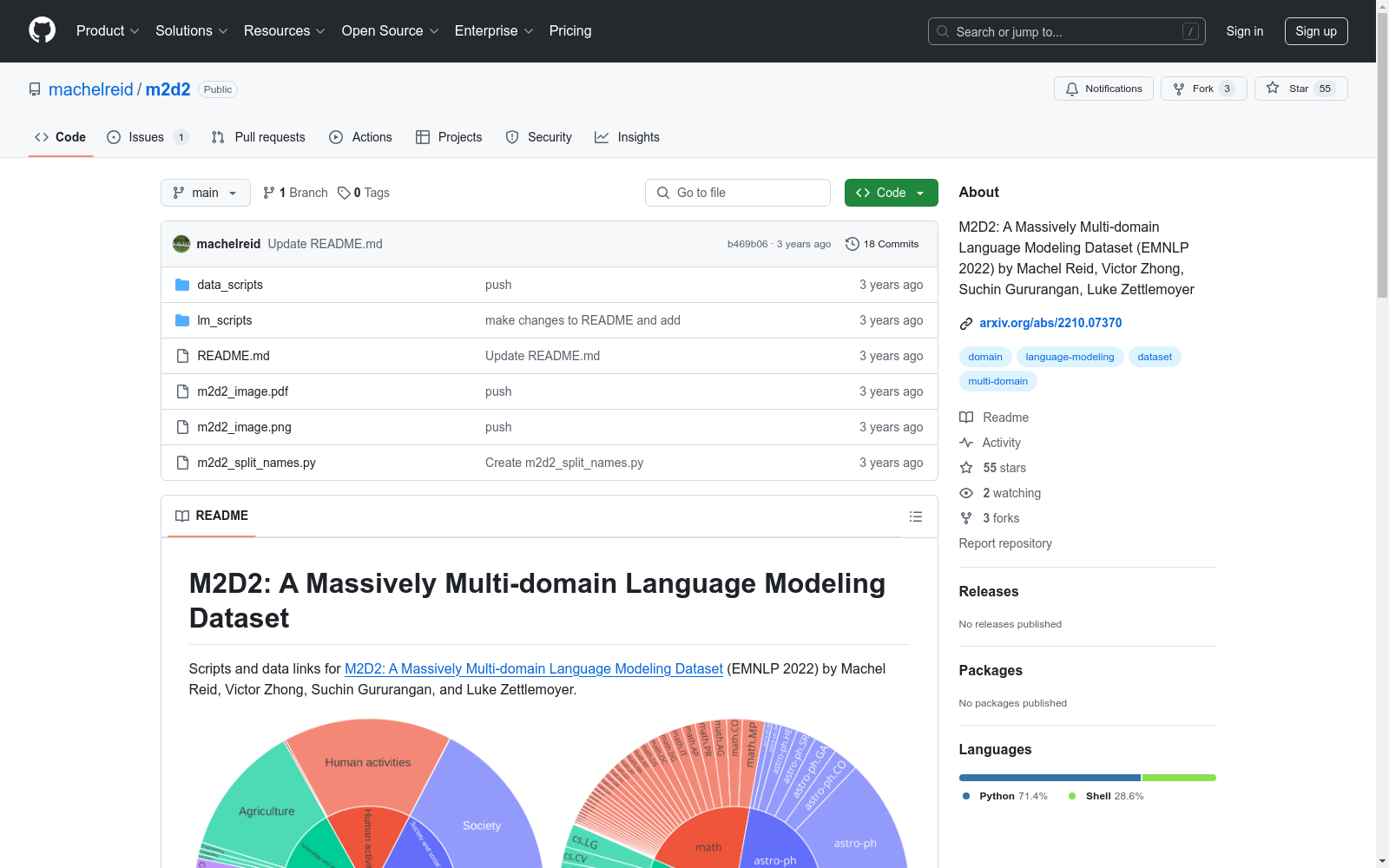Select the domain topic tag
Screen dimensions: 1389x868
[x=985, y=357]
